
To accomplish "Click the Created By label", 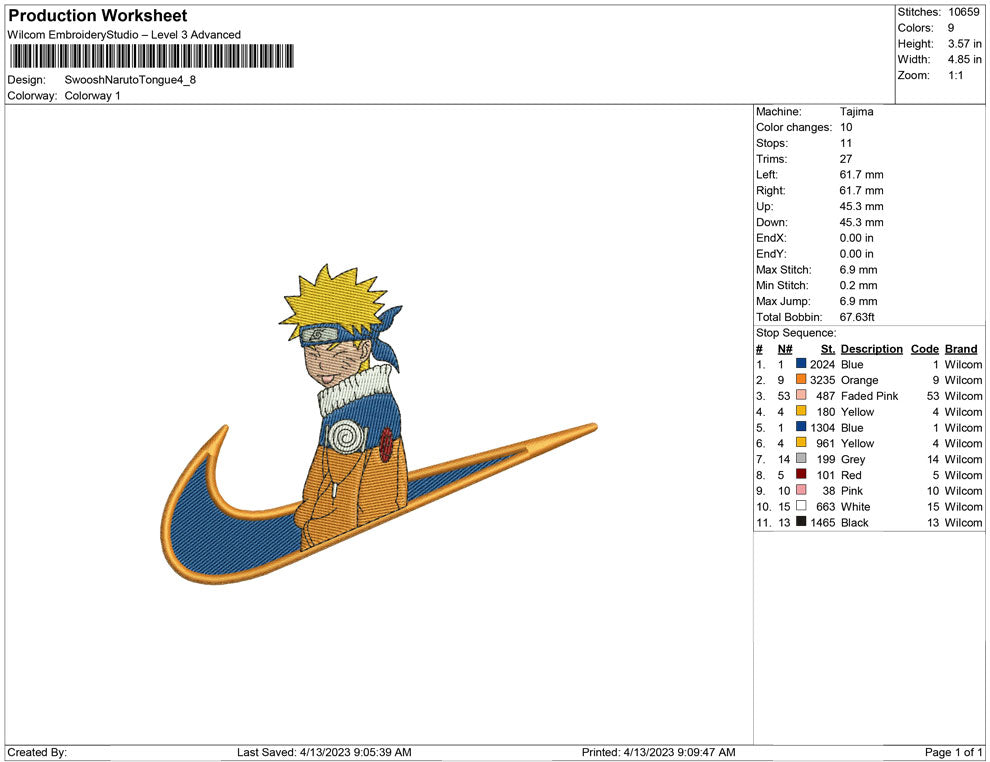I will pos(37,752).
